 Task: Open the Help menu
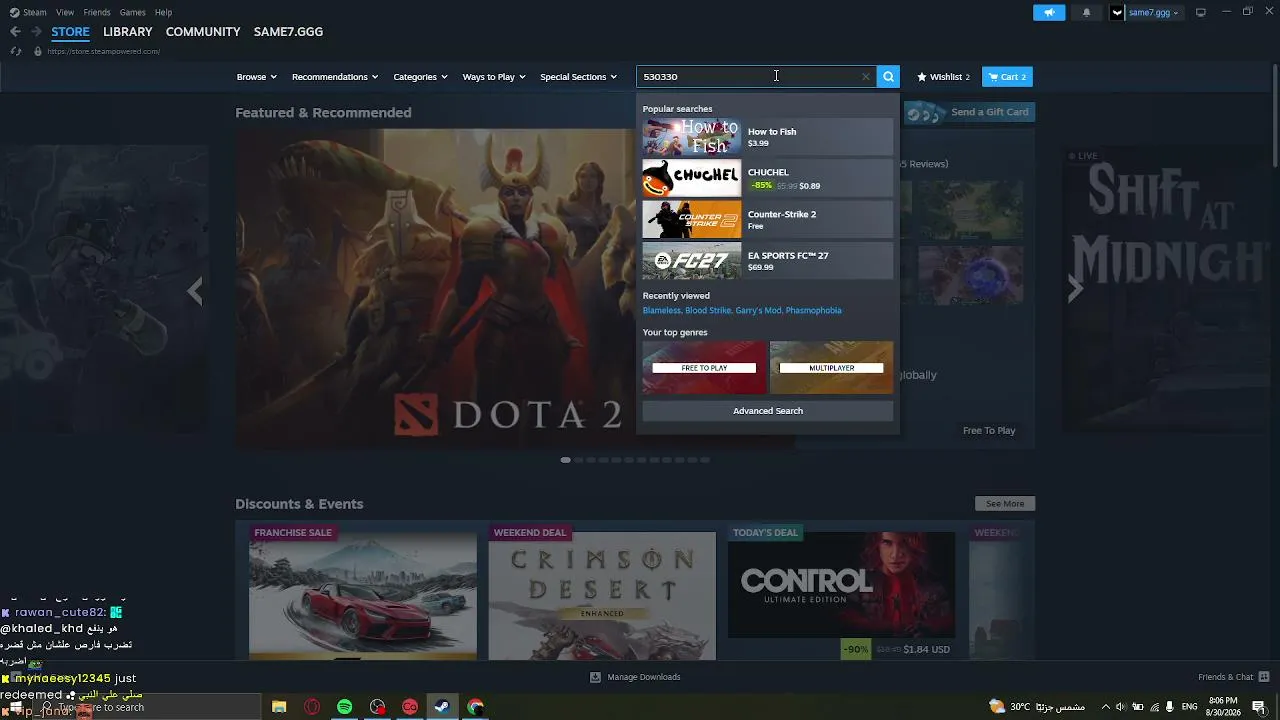(x=163, y=12)
